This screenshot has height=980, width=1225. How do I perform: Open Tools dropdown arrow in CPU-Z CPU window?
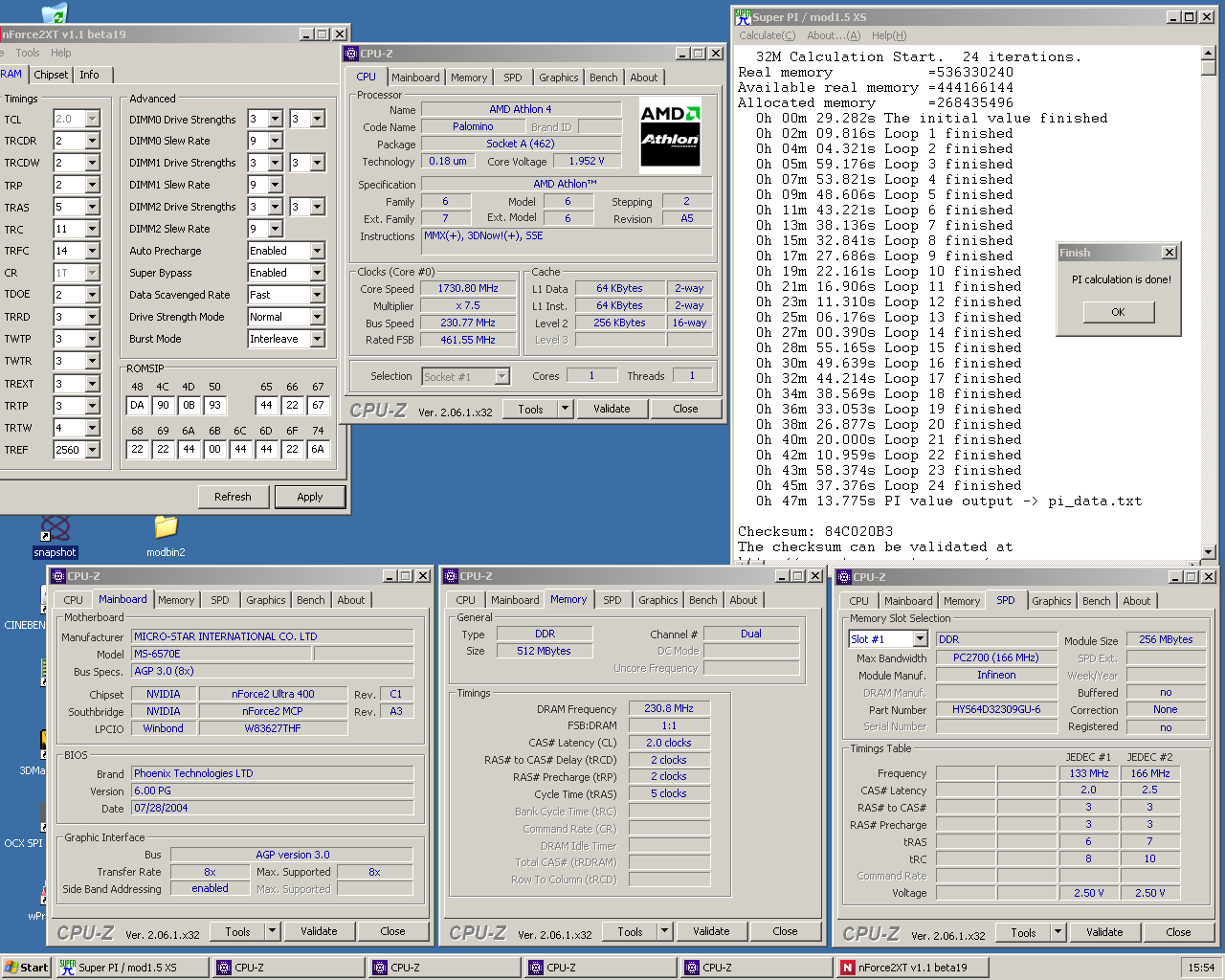(566, 409)
